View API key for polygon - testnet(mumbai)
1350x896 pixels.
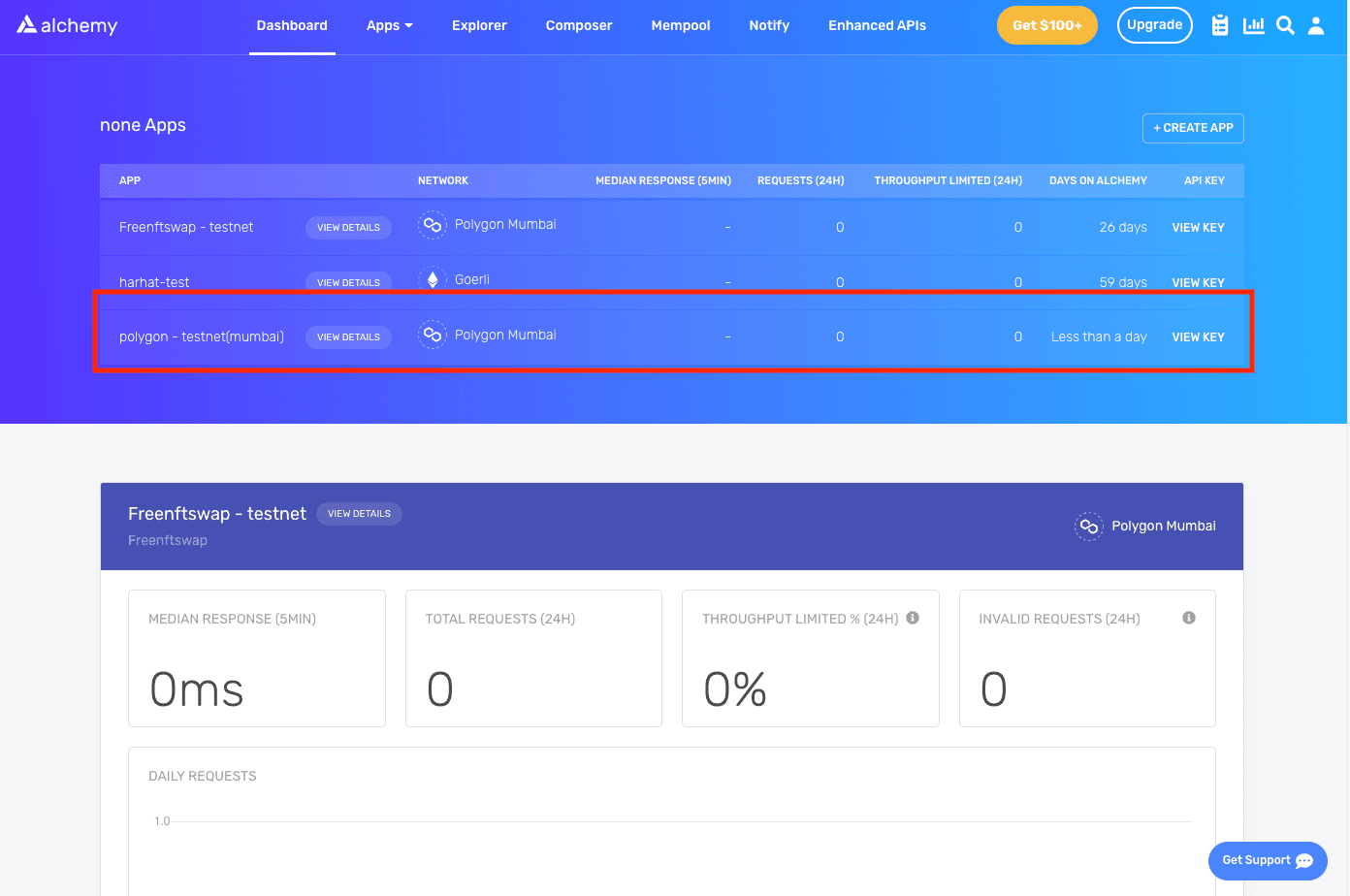1199,337
